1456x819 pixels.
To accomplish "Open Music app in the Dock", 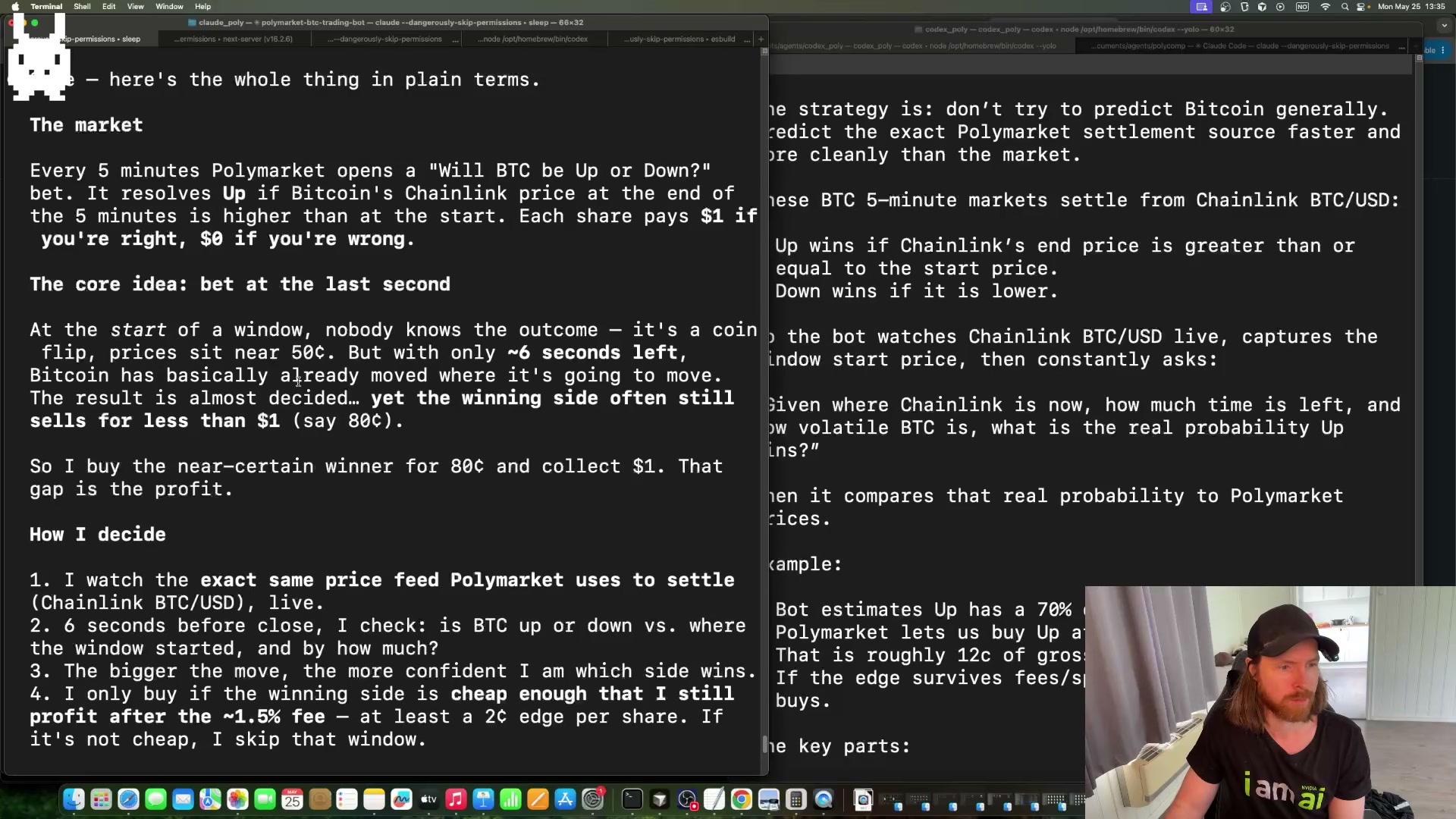I will tap(456, 799).
